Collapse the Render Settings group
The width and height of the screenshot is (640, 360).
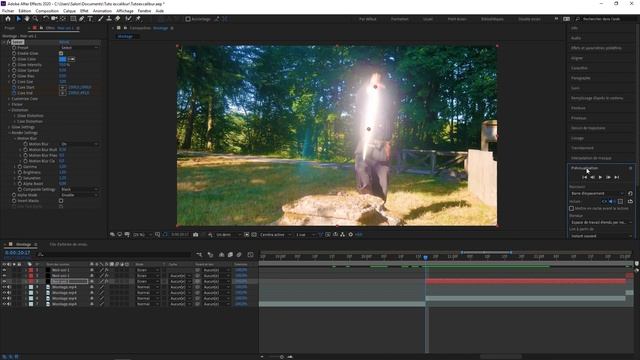[x=9, y=133]
